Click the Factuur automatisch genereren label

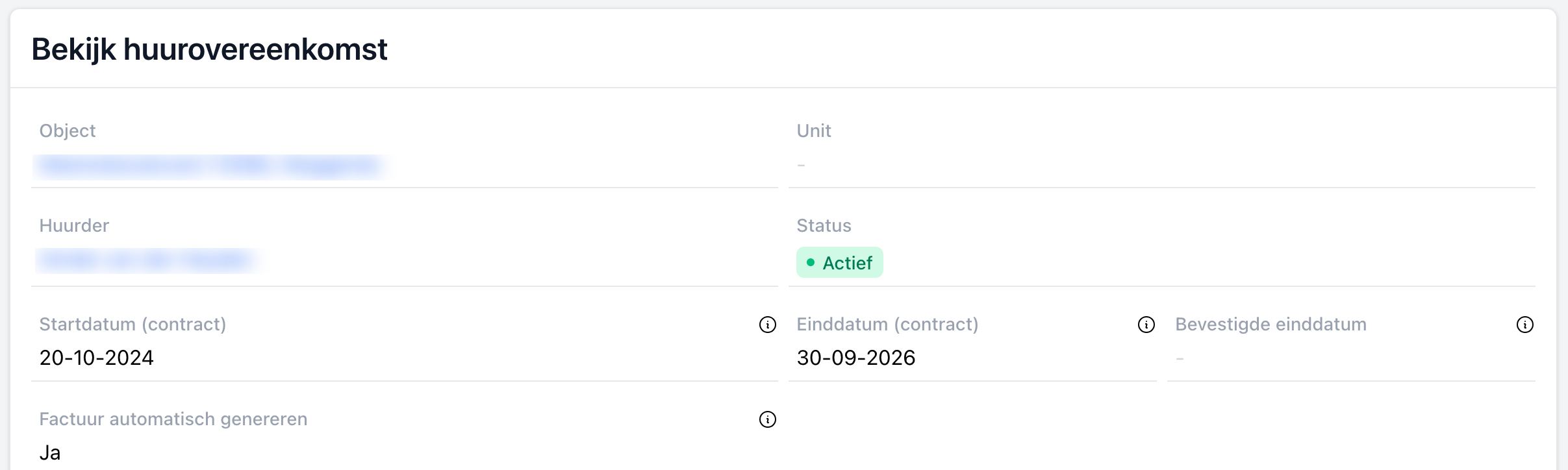[173, 419]
